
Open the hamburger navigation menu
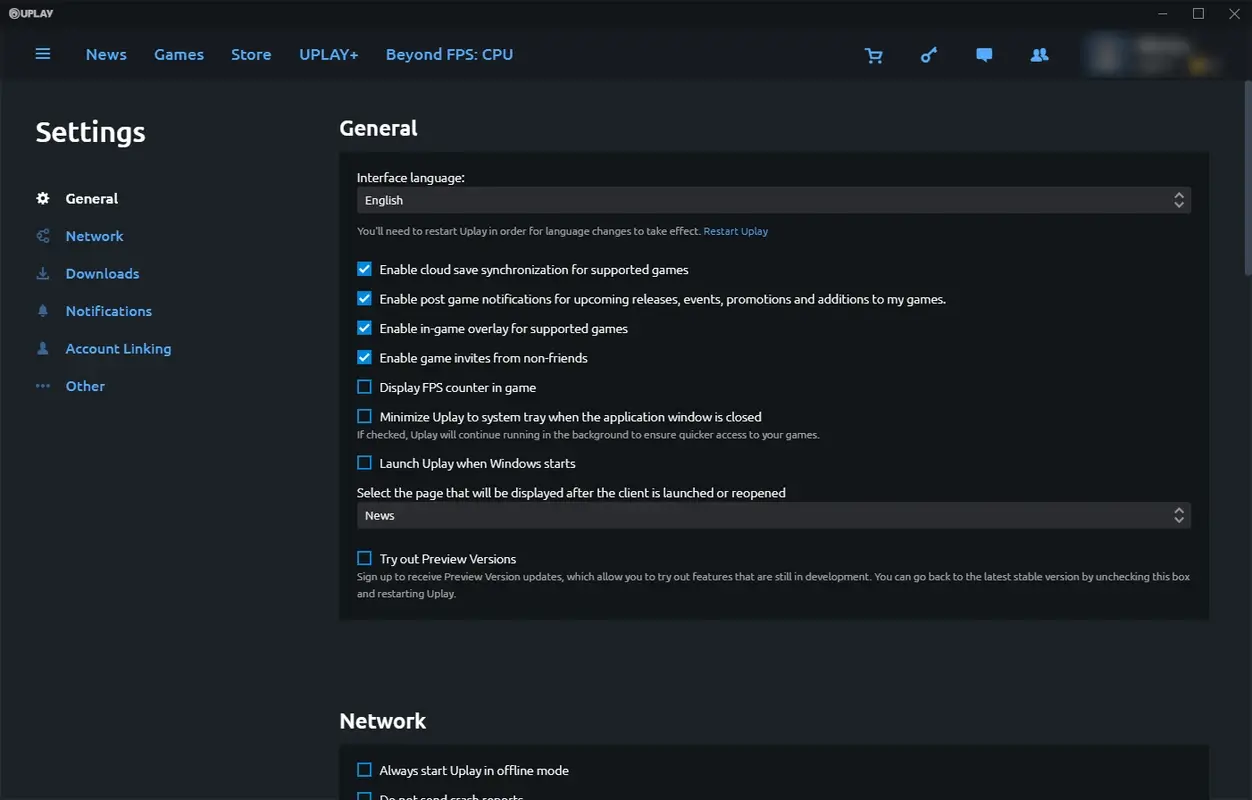tap(42, 54)
